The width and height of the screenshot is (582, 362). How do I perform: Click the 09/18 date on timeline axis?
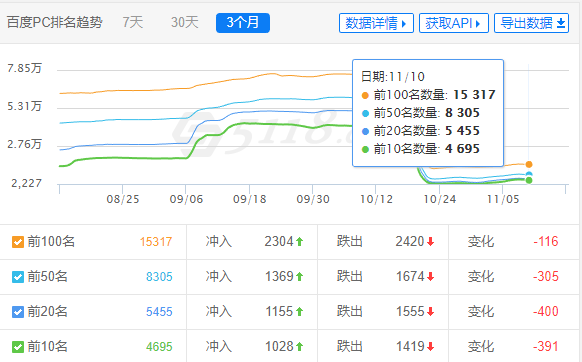click(249, 199)
